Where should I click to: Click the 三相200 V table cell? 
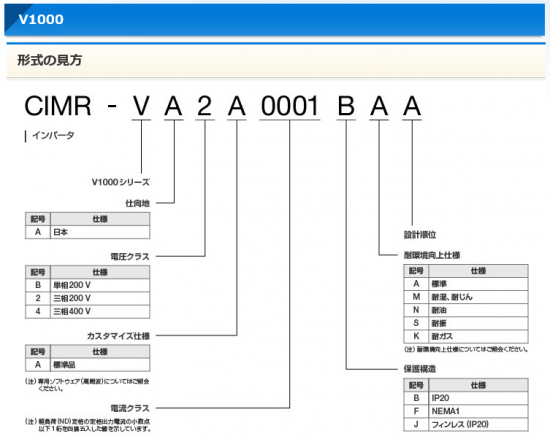click(100, 298)
